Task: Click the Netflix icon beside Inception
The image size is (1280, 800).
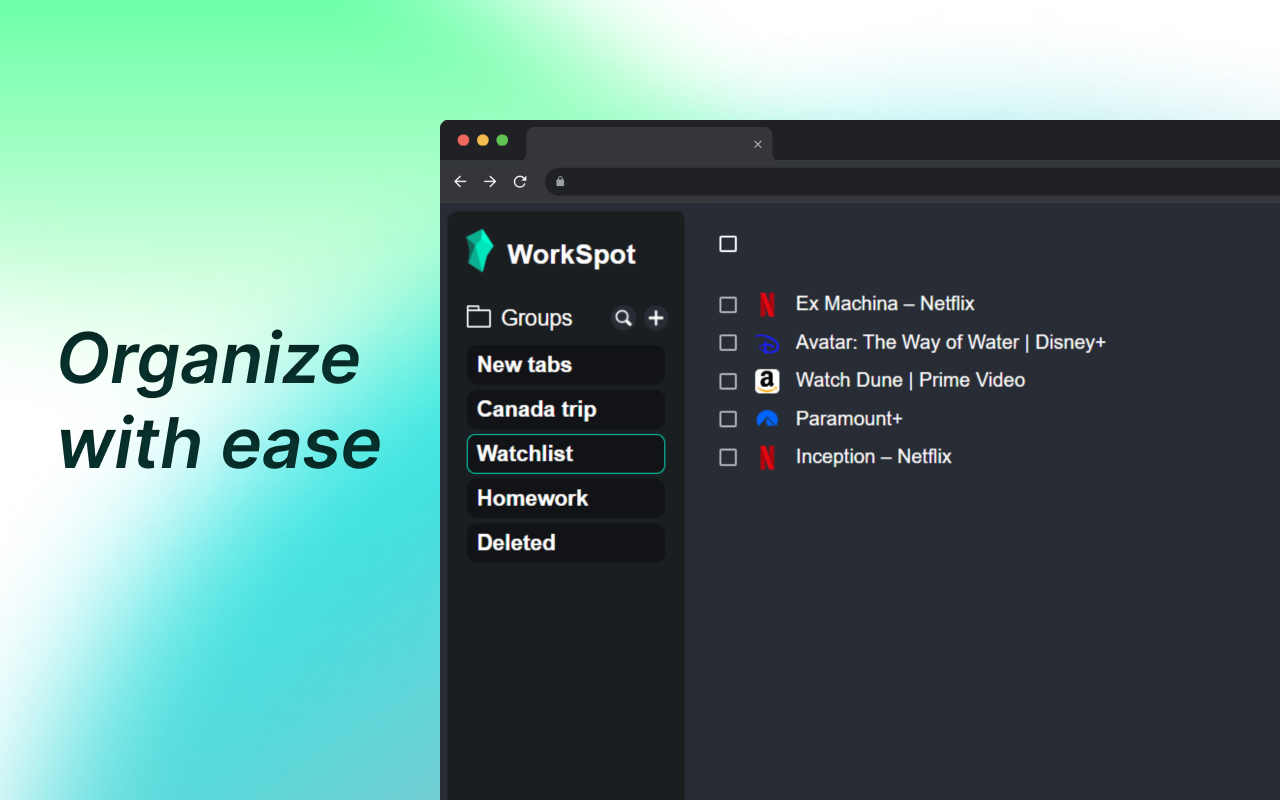Action: [x=767, y=457]
